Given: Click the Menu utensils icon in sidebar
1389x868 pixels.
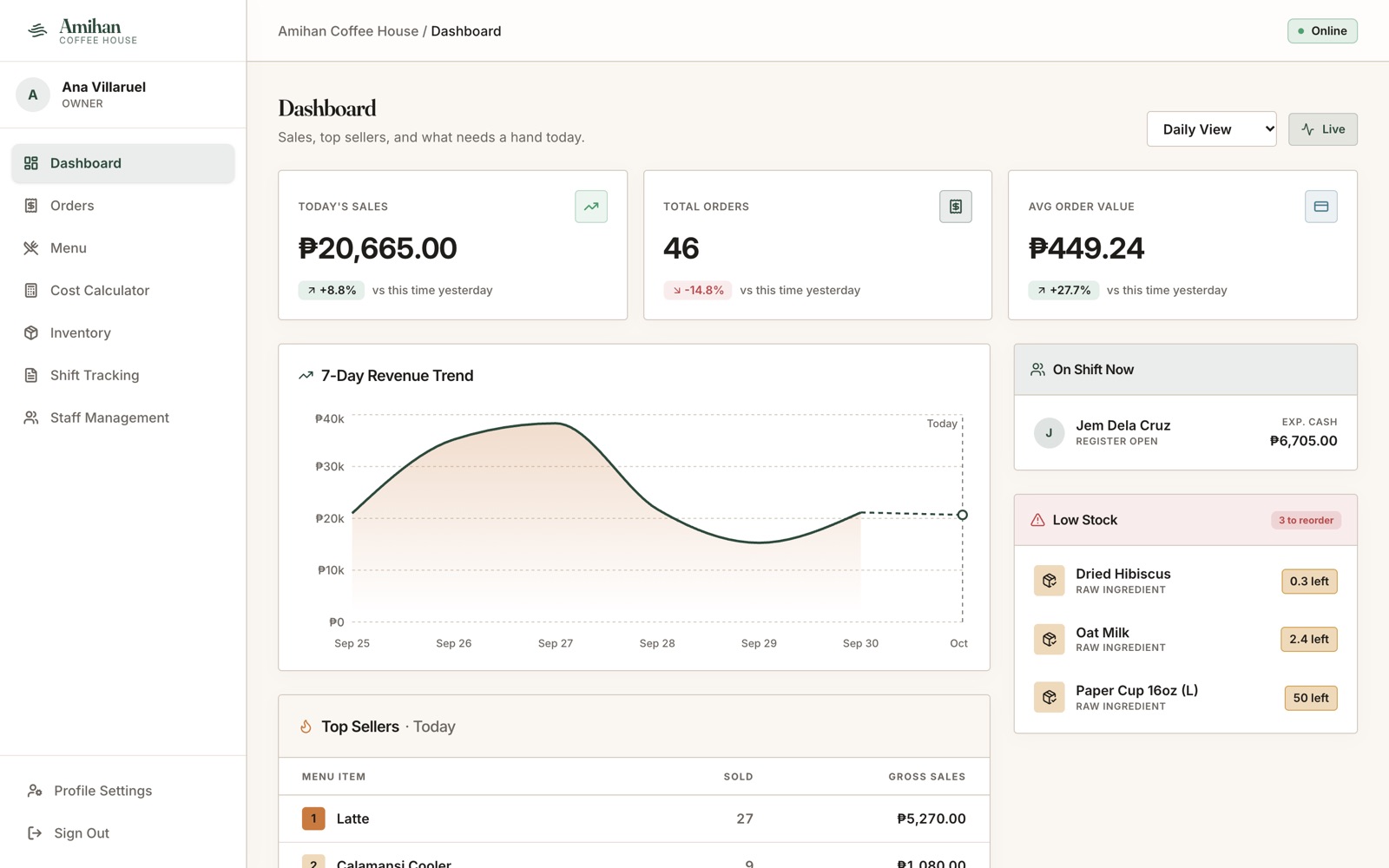Looking at the screenshot, I should tap(31, 248).
